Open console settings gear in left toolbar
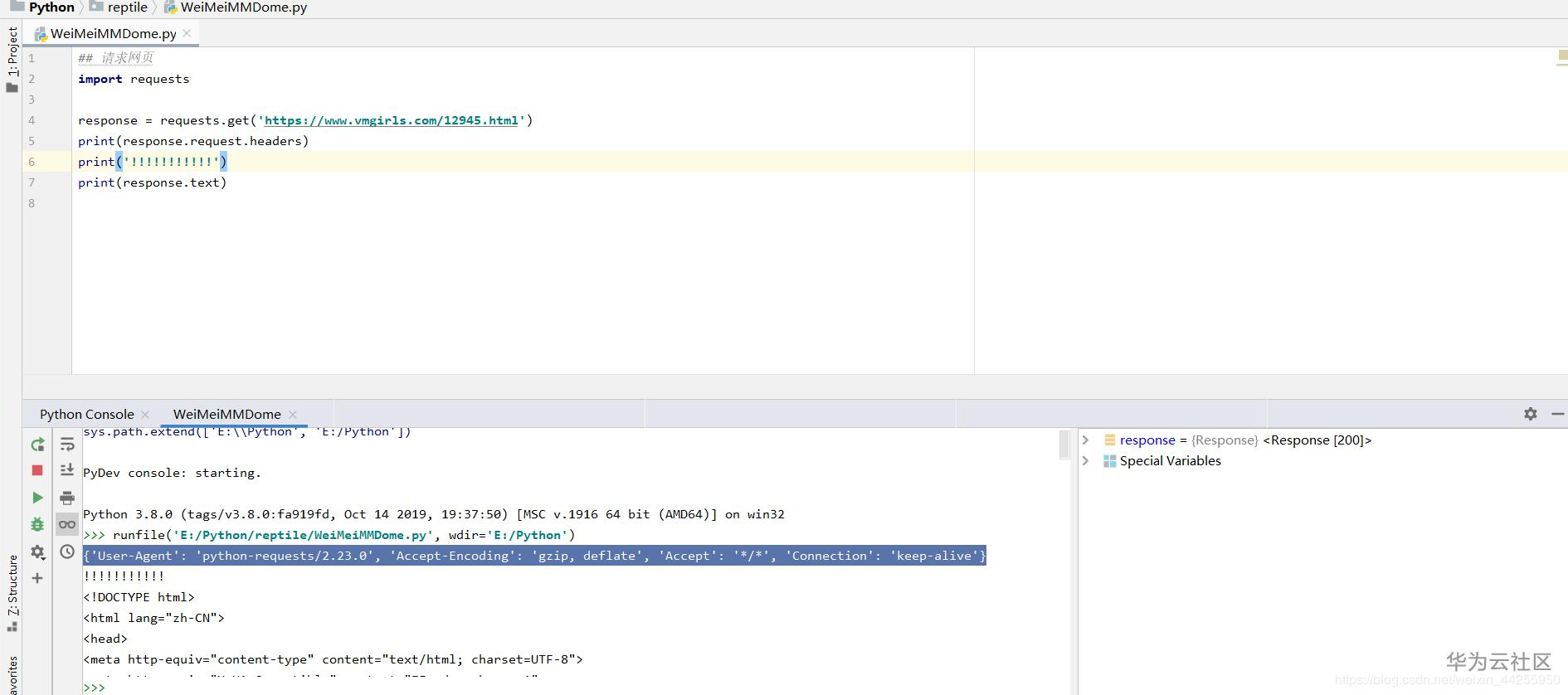This screenshot has width=1568, height=695. pos(37,552)
